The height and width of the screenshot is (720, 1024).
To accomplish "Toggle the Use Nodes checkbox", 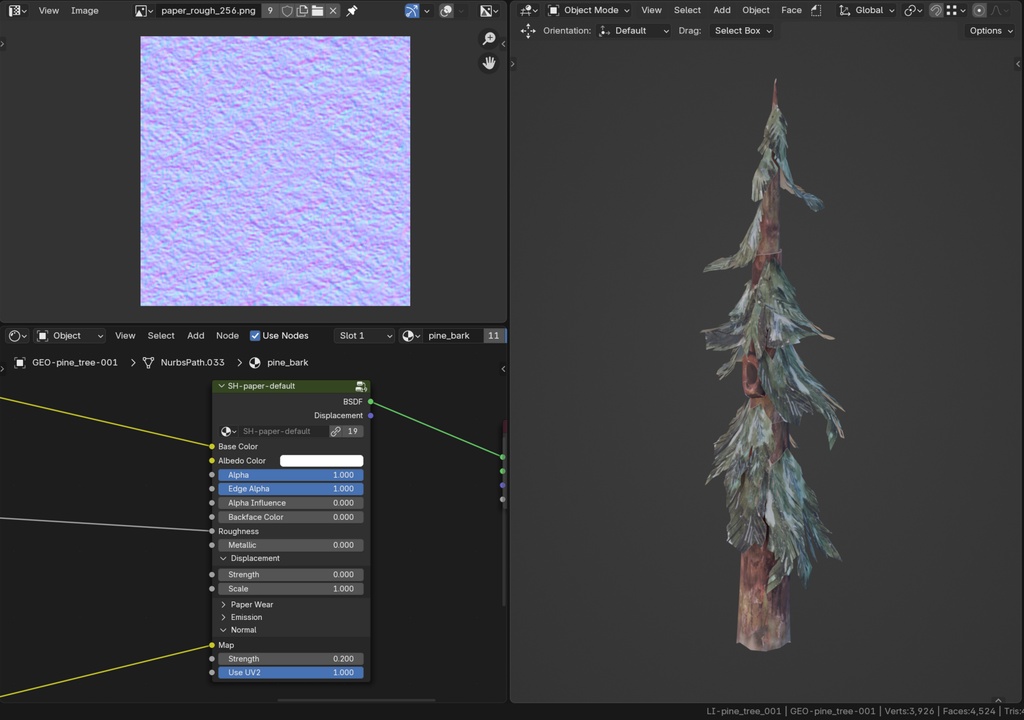I will 255,336.
